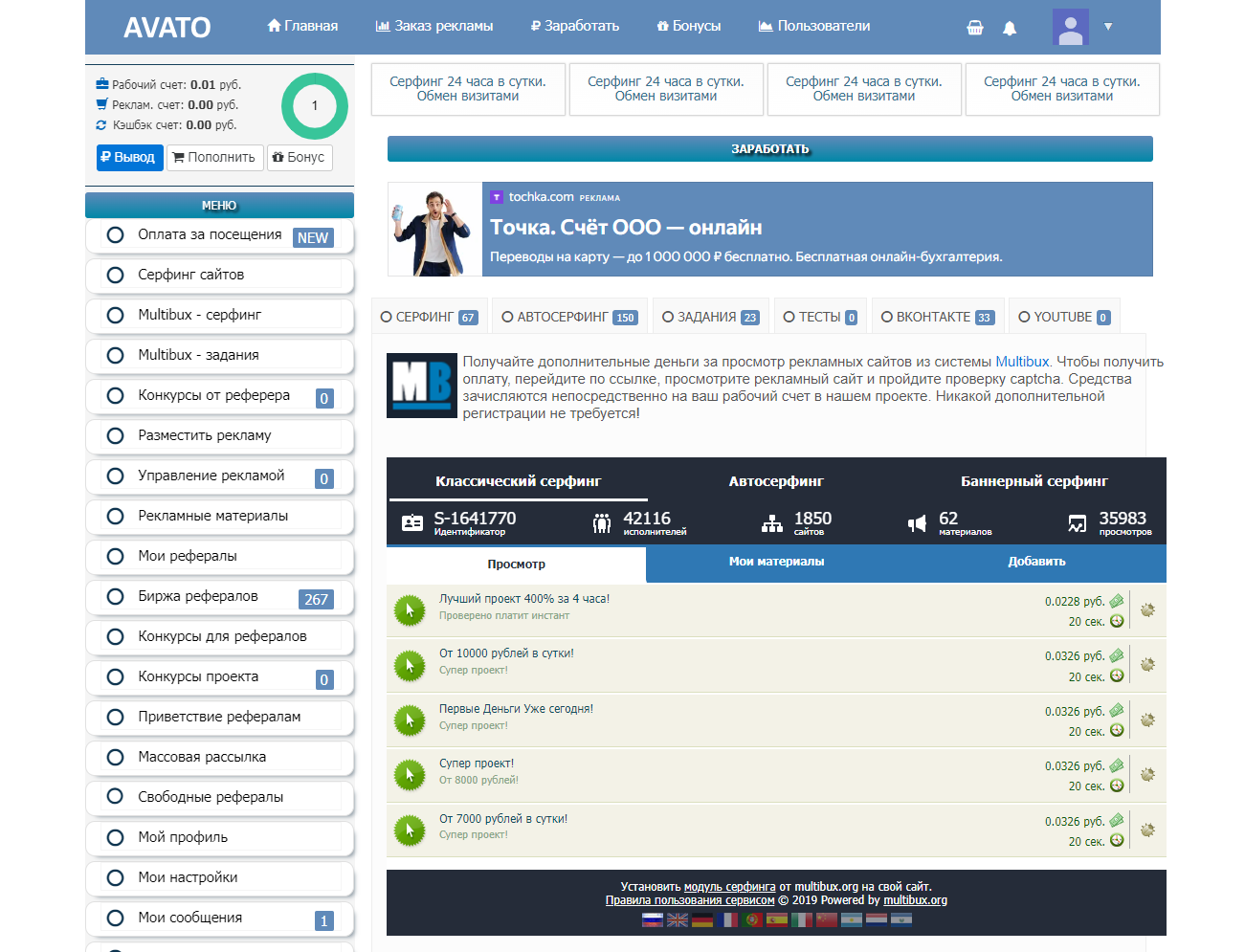The height and width of the screenshot is (952, 1245).
Task: Open the Добавить tab
Action: pos(1036,563)
